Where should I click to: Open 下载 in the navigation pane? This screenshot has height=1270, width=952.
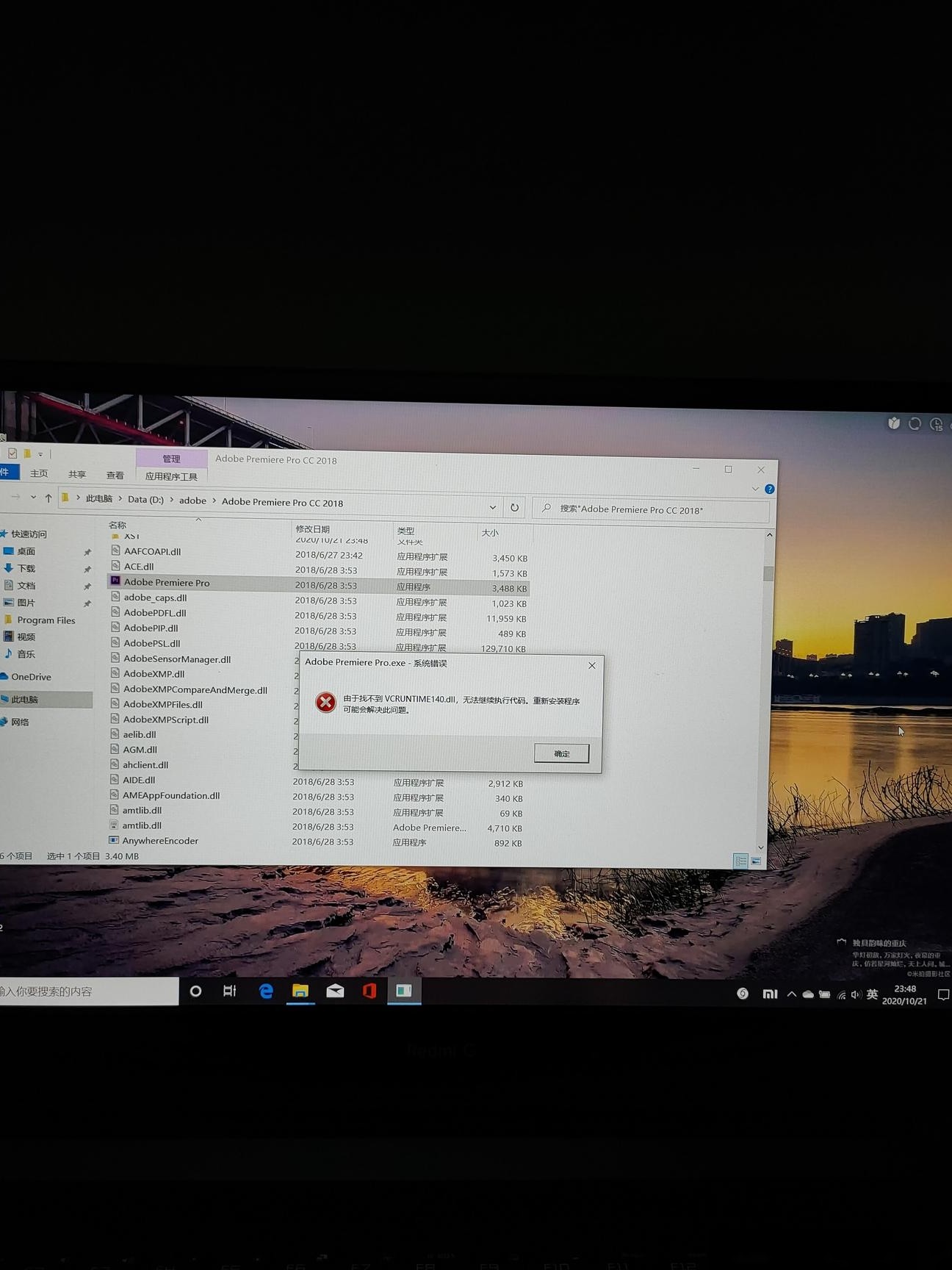click(26, 568)
